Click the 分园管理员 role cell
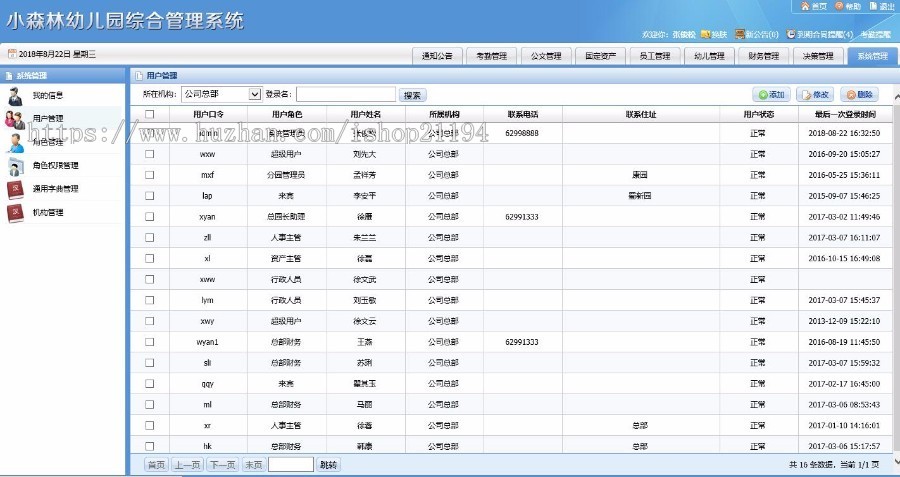Viewport: 900px width, 477px height. [286, 175]
